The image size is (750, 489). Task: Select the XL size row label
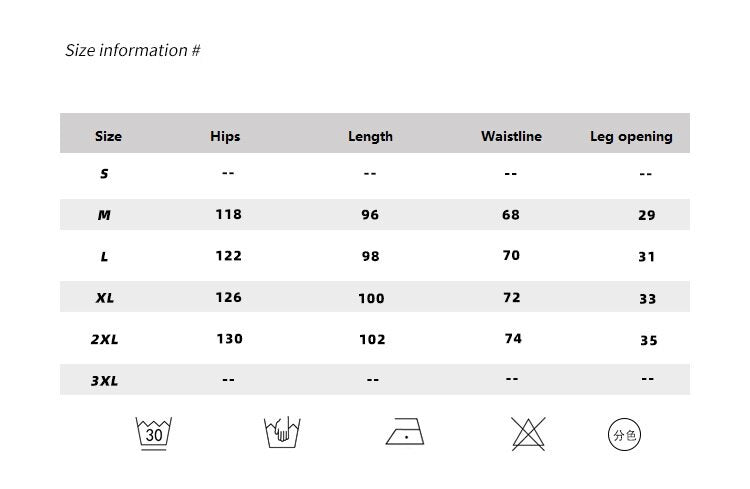click(x=105, y=298)
